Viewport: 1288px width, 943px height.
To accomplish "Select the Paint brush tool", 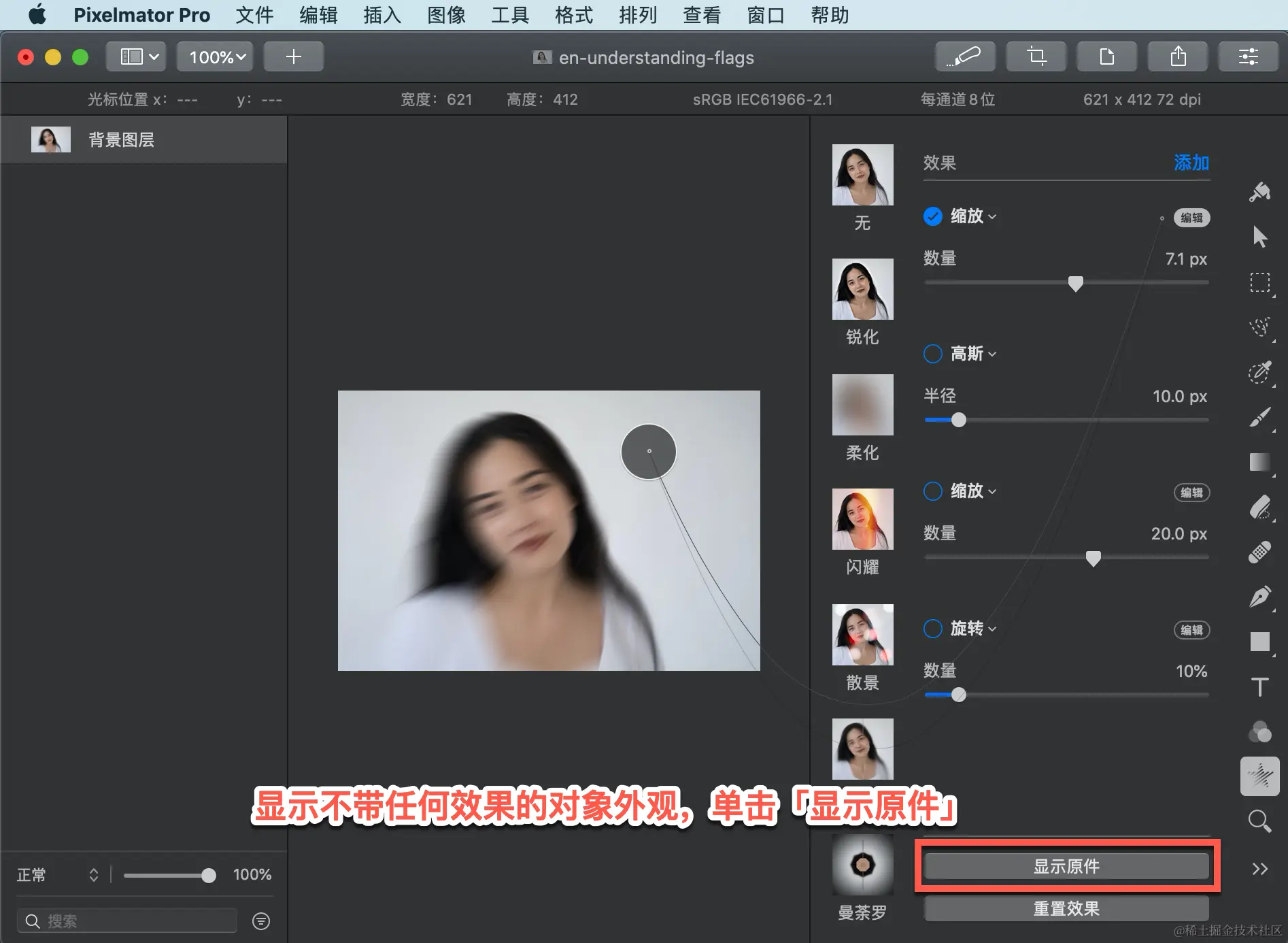I will [x=1259, y=416].
